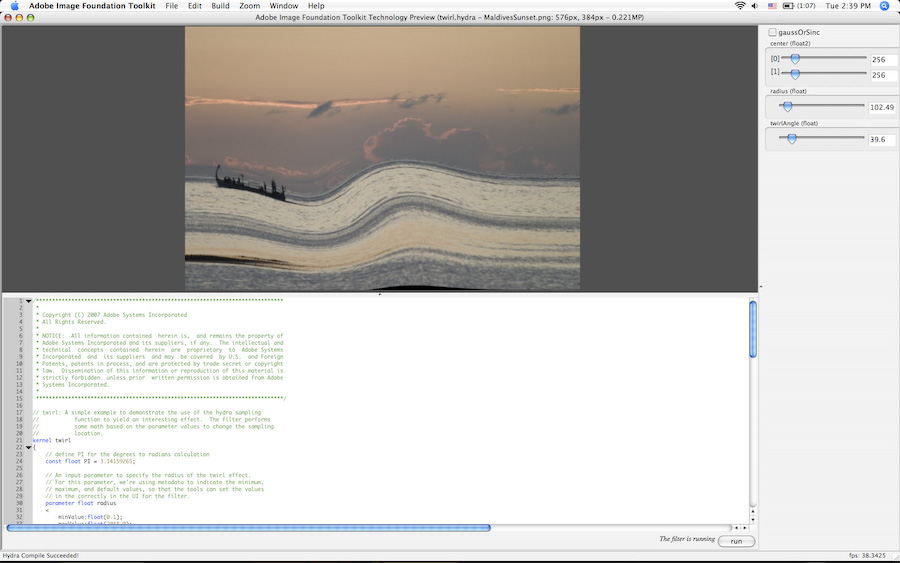
Task: Click the battery status icon
Action: click(790, 6)
